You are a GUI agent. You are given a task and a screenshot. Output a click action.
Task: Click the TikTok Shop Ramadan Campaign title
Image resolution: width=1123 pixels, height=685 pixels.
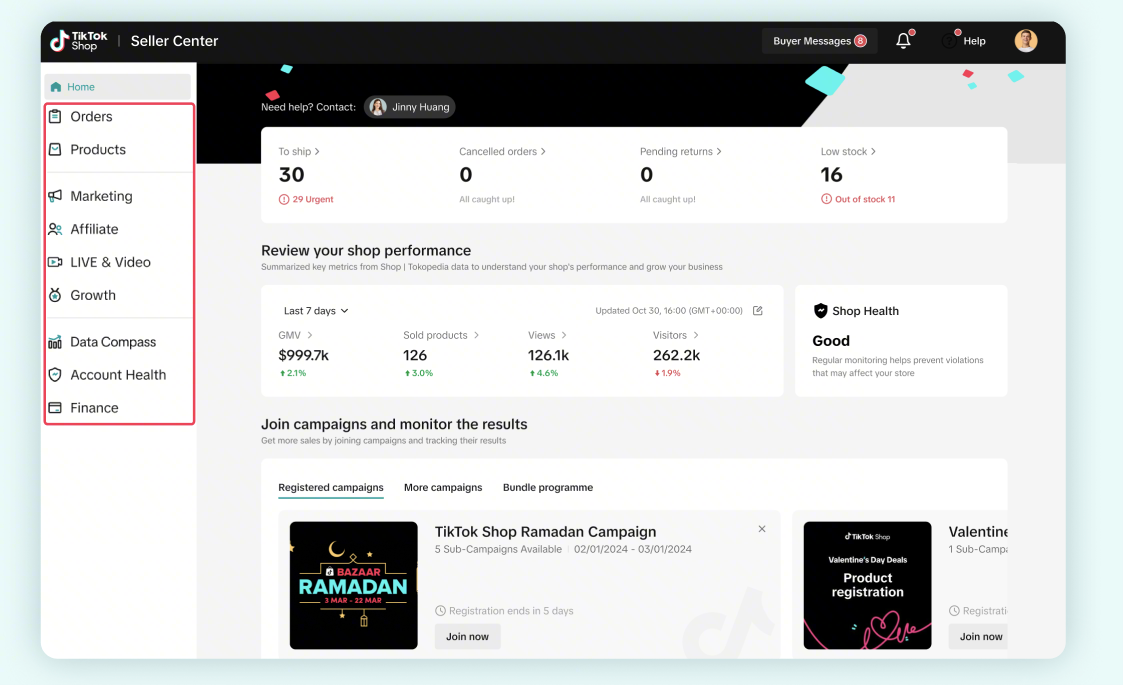(545, 532)
